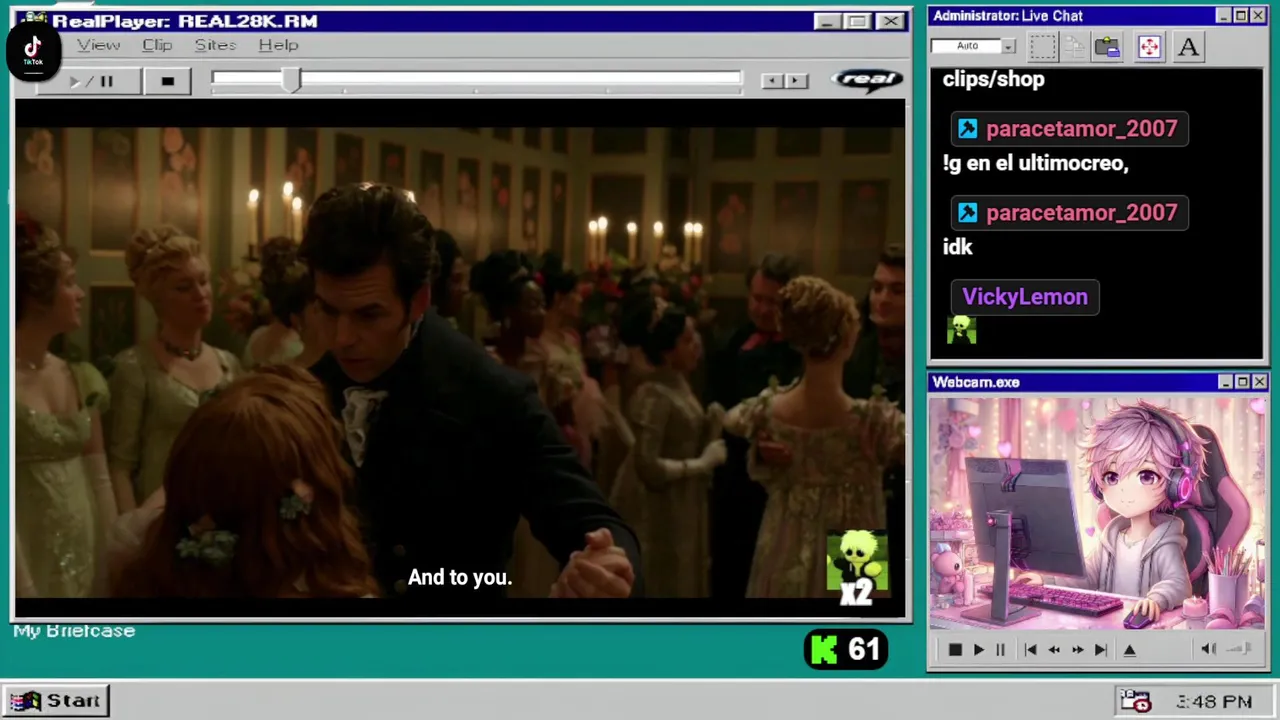
Task: Open the View menu in RealPlayer
Action: [x=99, y=45]
